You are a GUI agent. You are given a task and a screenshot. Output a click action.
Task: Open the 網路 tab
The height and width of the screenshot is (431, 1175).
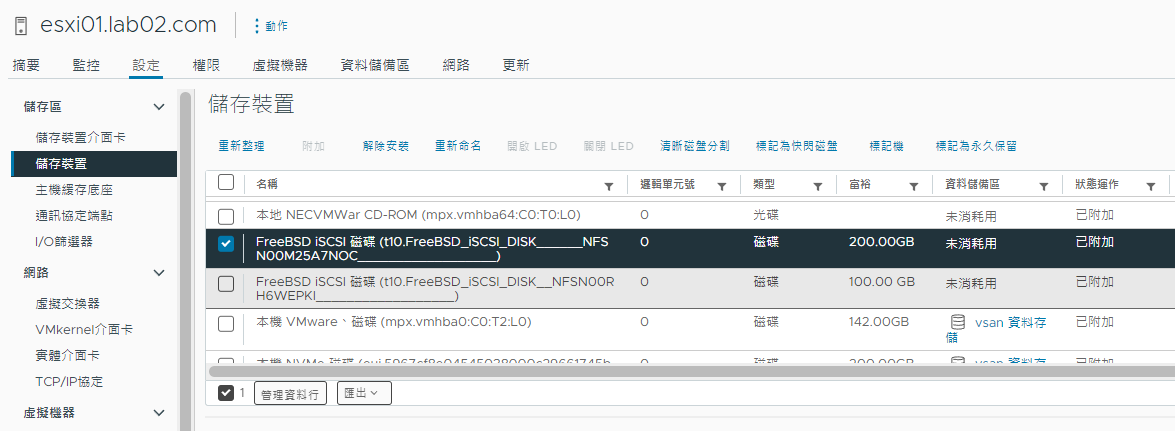456,65
